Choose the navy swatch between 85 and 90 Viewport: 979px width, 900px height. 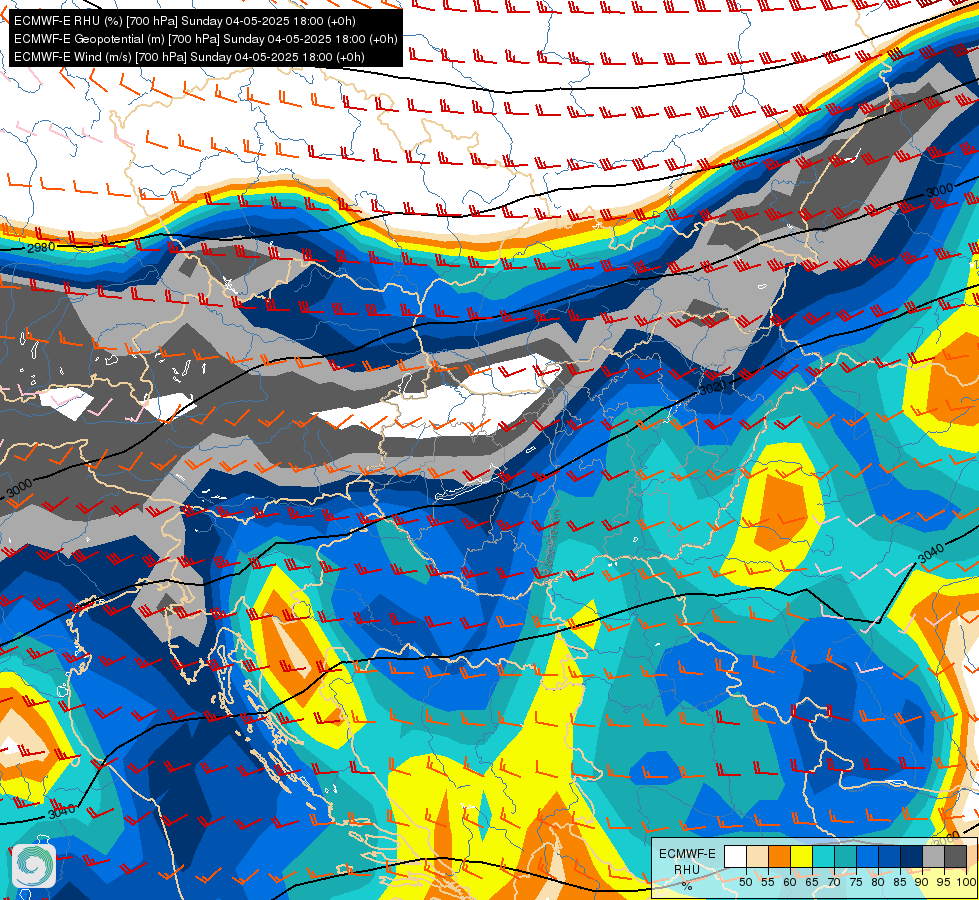[x=912, y=856]
